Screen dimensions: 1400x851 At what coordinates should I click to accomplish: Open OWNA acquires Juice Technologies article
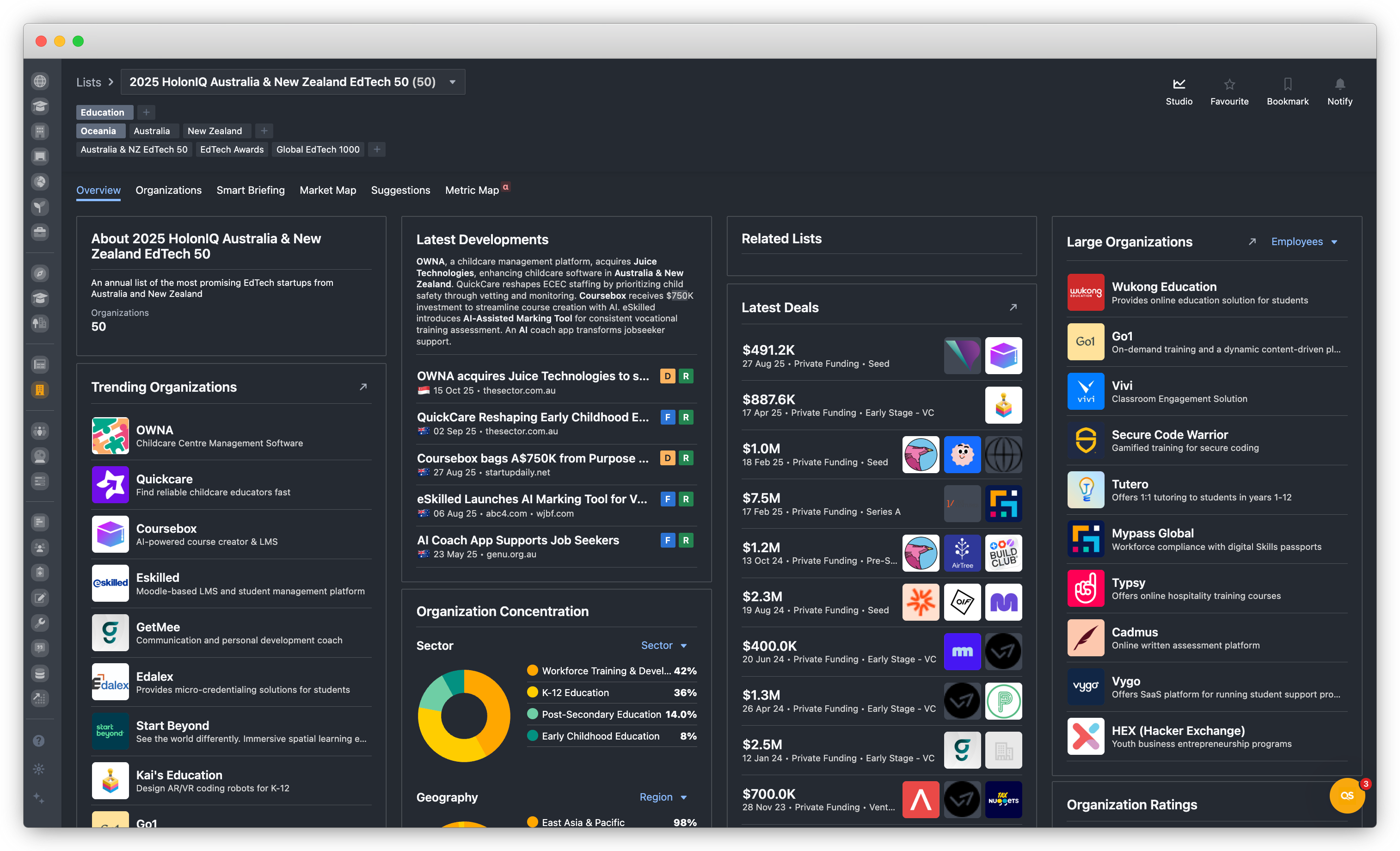click(532, 376)
